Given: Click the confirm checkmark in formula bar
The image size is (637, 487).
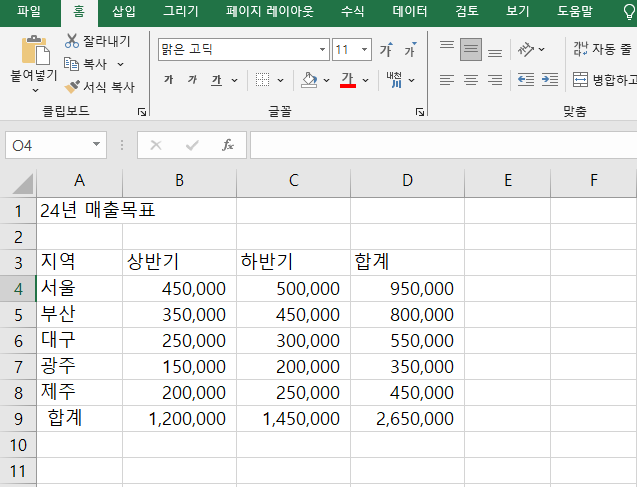Looking at the screenshot, I should point(192,145).
